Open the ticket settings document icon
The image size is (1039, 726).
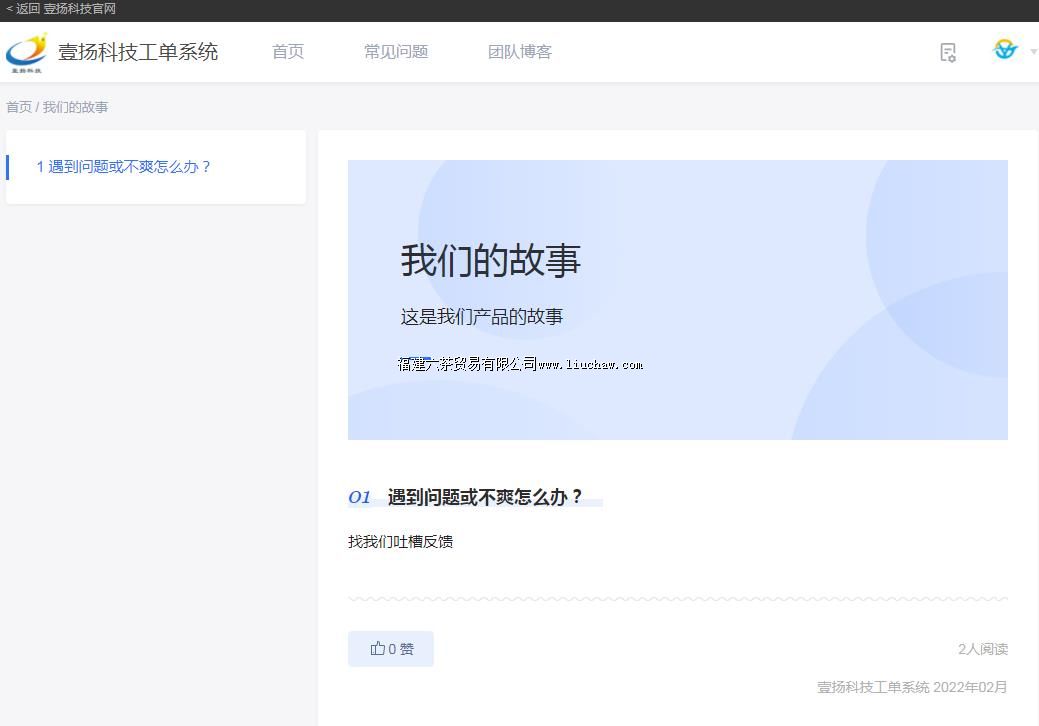(x=948, y=52)
